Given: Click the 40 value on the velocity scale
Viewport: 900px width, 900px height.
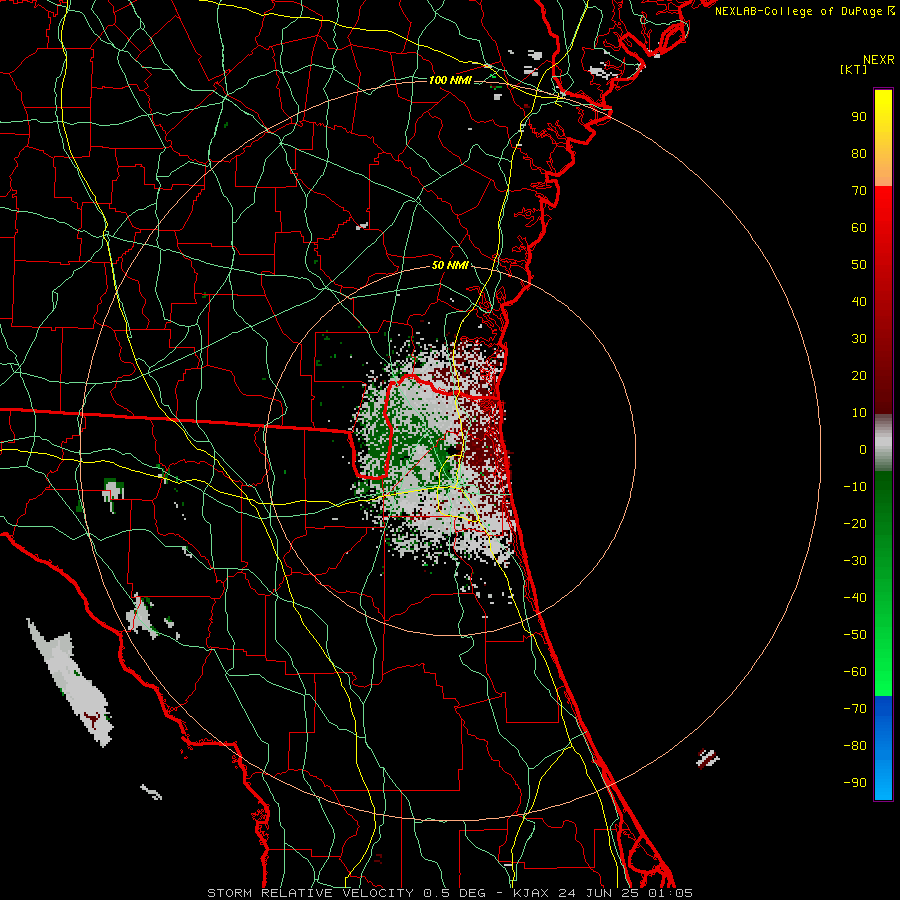Looking at the screenshot, I should pos(859,302).
